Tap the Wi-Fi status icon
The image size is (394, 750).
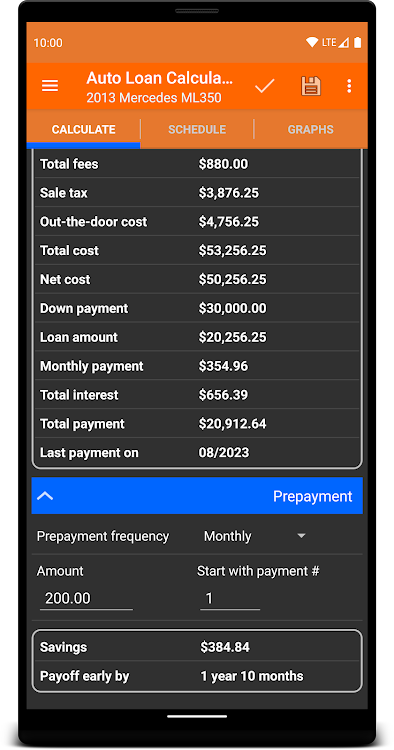[312, 43]
